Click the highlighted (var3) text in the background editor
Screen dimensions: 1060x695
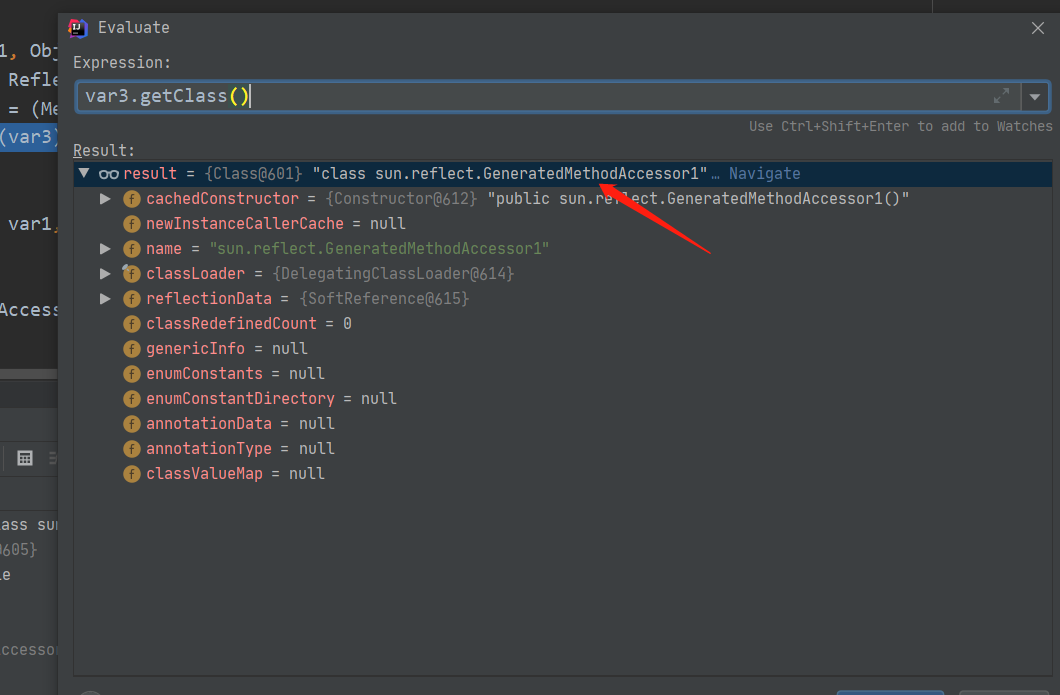coord(27,137)
